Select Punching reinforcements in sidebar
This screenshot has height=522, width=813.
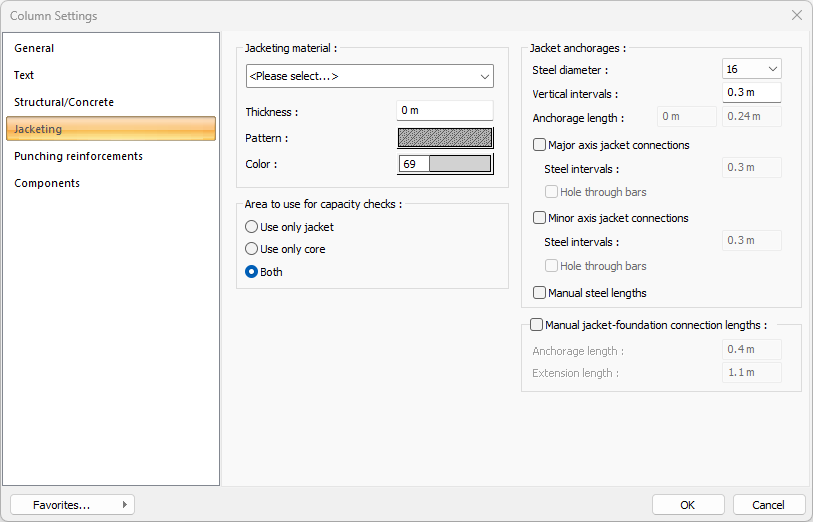click(78, 156)
